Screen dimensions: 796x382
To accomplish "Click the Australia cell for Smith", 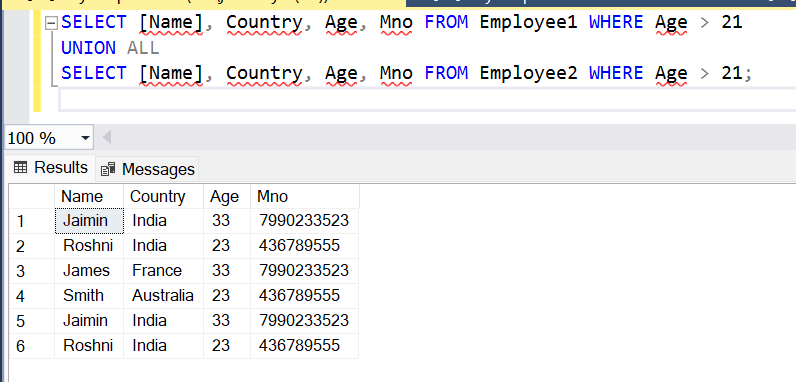I will (163, 296).
